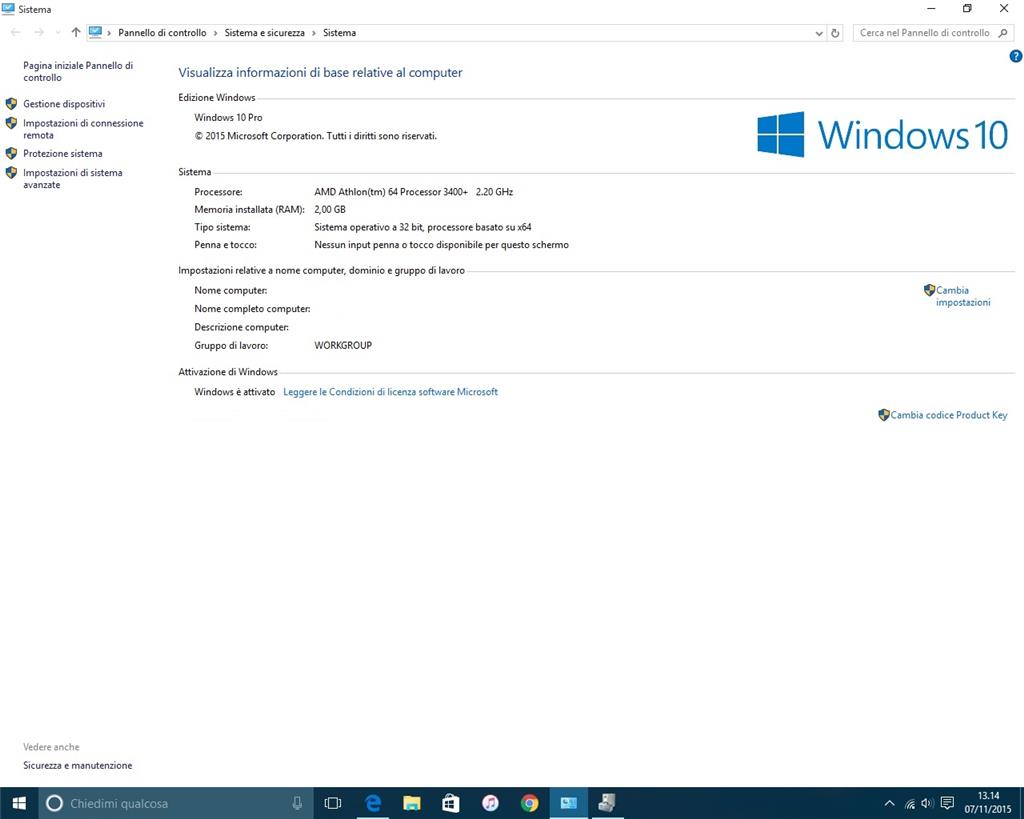
Task: Click Cortana microphone icon
Action: 297,803
